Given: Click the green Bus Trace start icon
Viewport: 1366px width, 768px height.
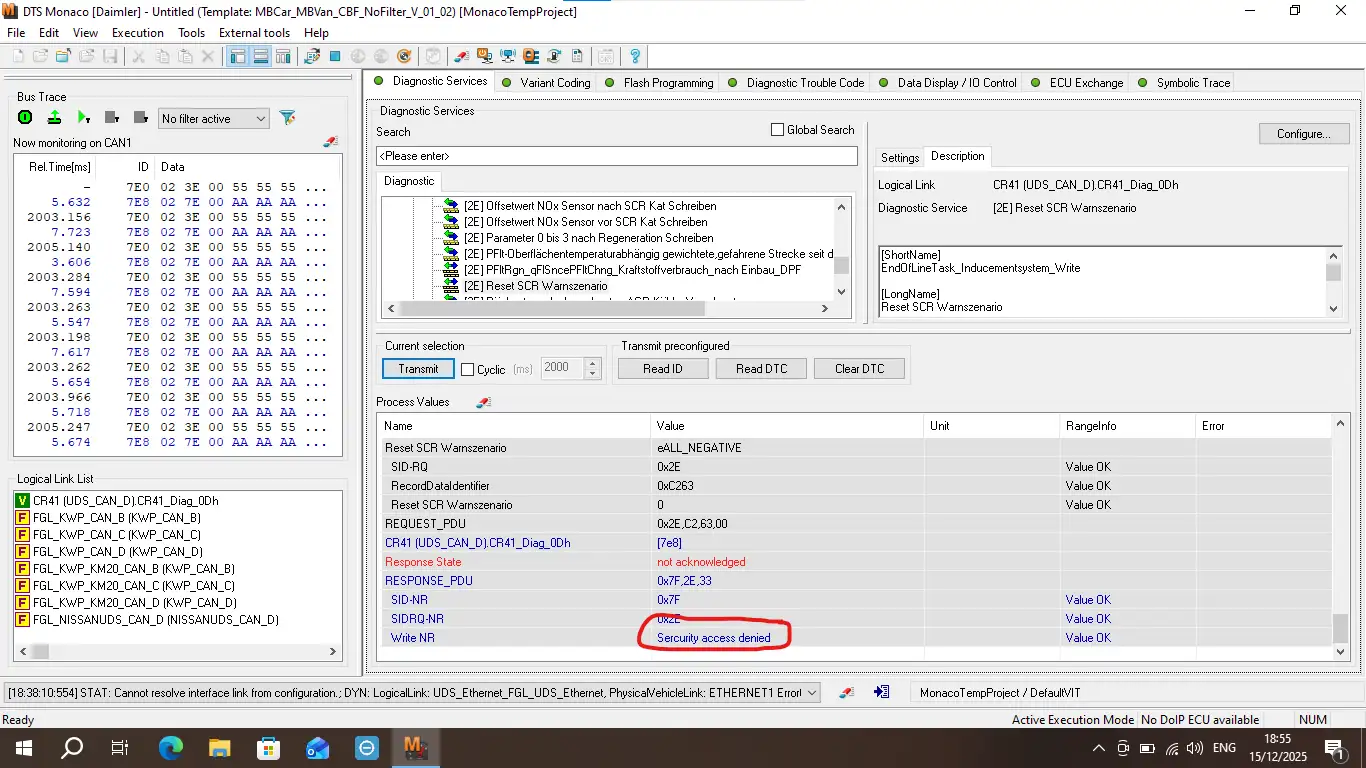Looking at the screenshot, I should [x=25, y=118].
